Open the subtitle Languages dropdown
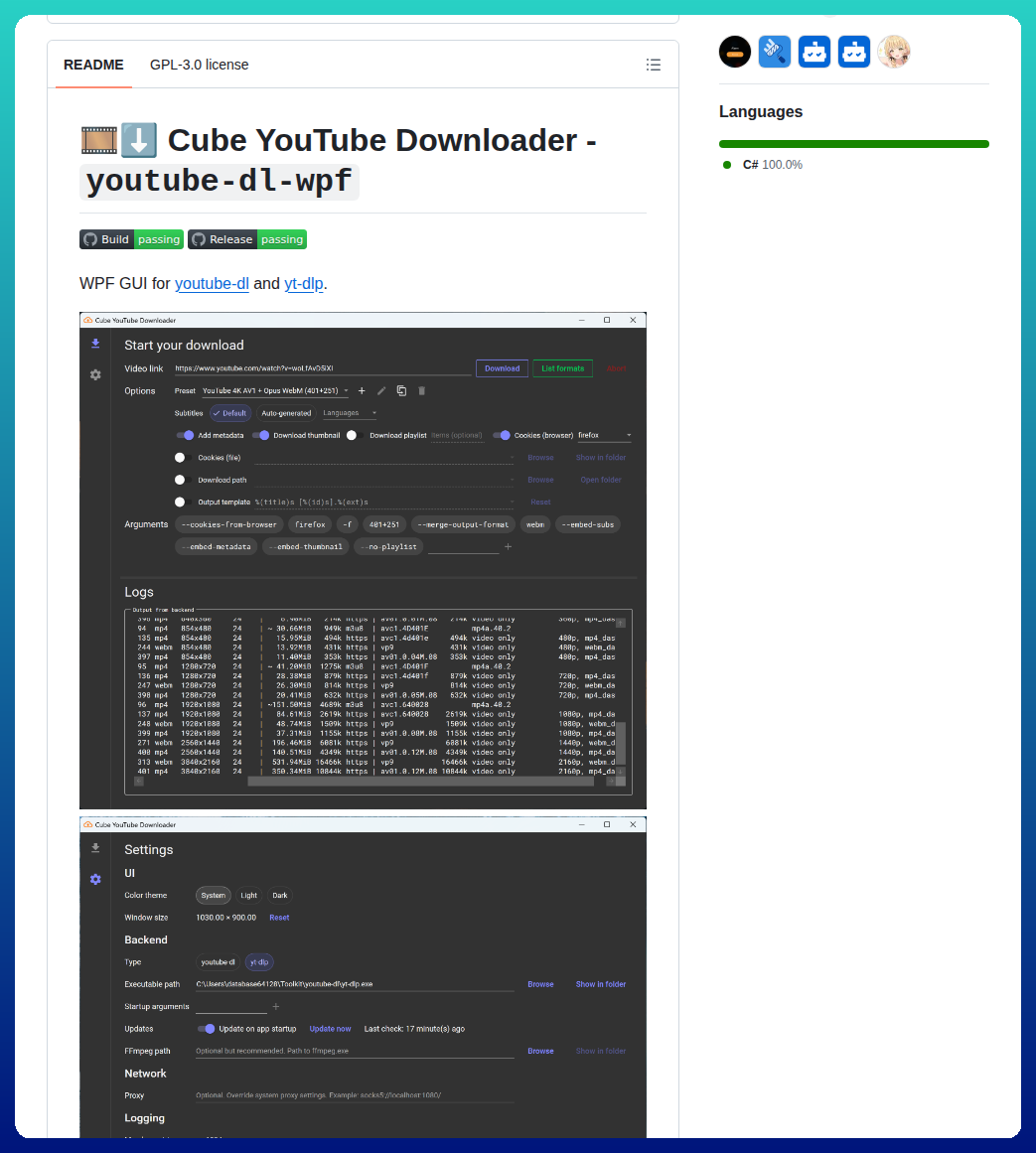Image resolution: width=1036 pixels, height=1153 pixels. click(350, 413)
